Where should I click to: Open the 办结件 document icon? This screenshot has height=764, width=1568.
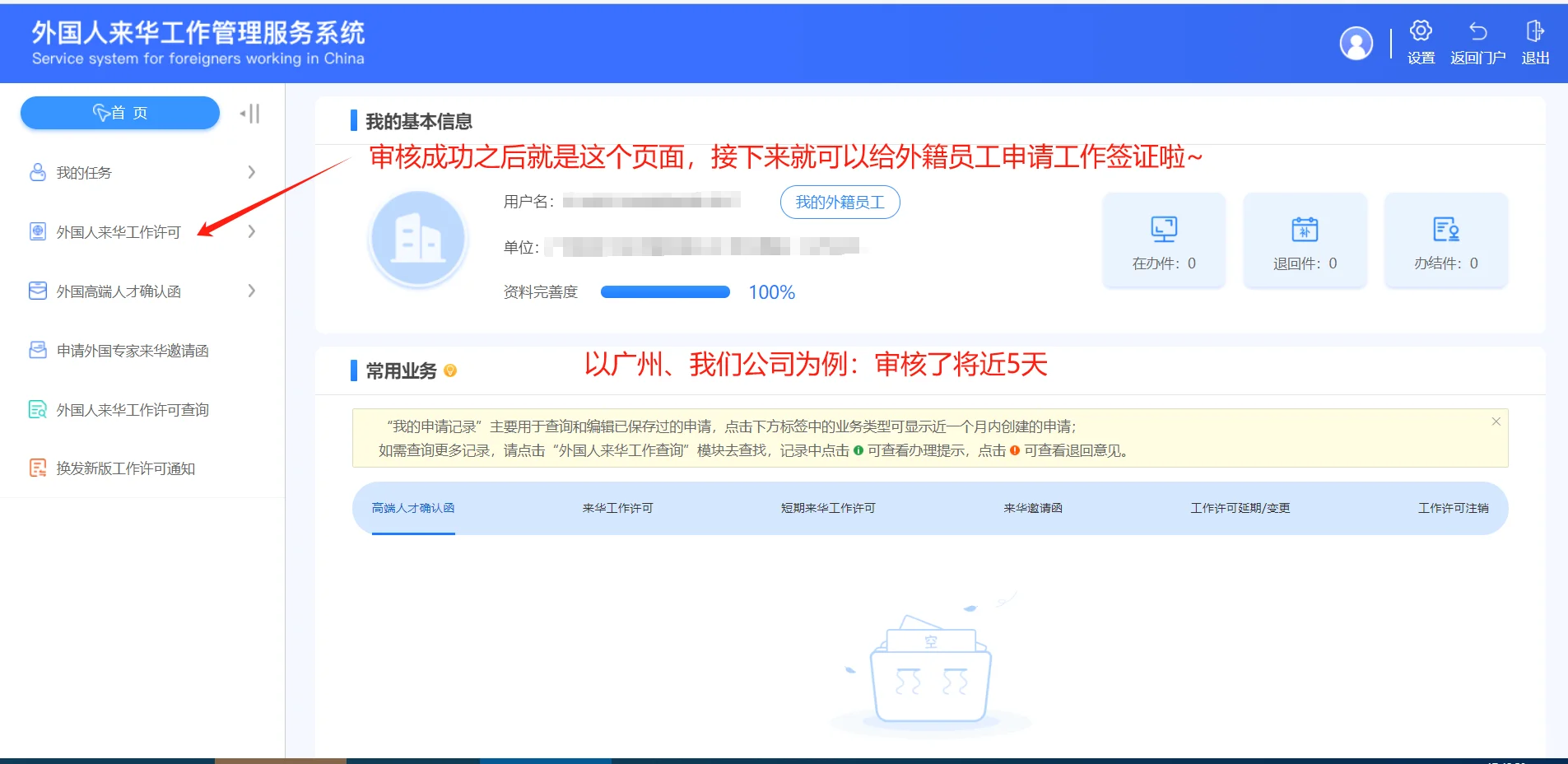[1446, 229]
